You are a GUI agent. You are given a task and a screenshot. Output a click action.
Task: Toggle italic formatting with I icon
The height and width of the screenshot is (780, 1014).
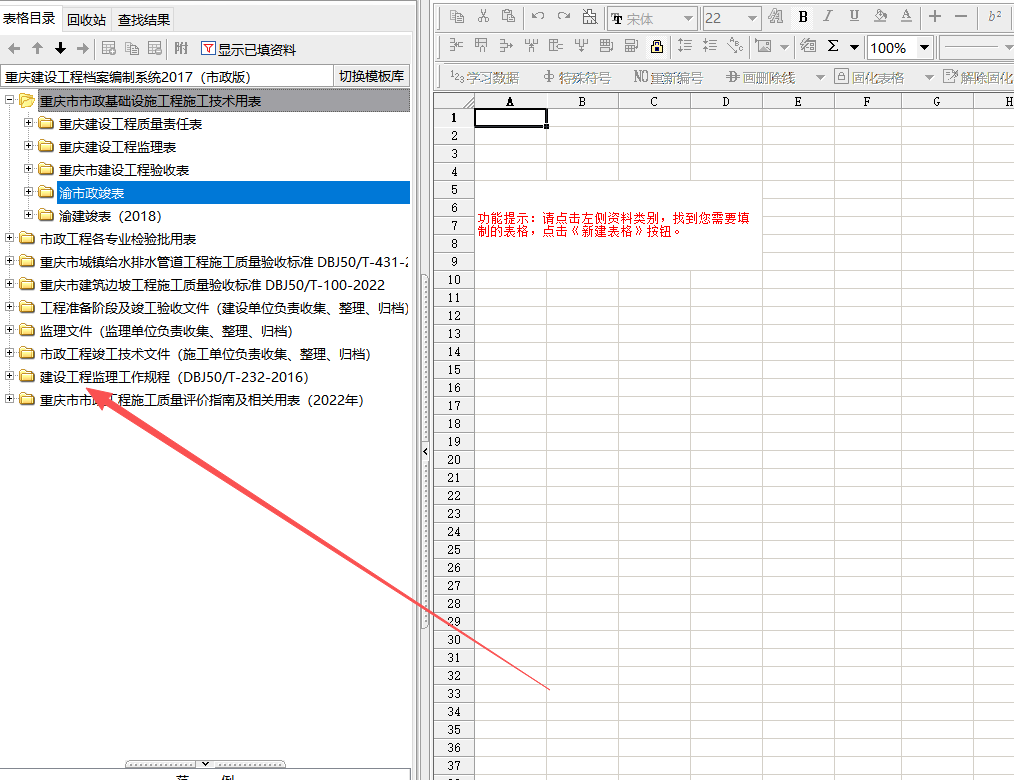coord(828,17)
